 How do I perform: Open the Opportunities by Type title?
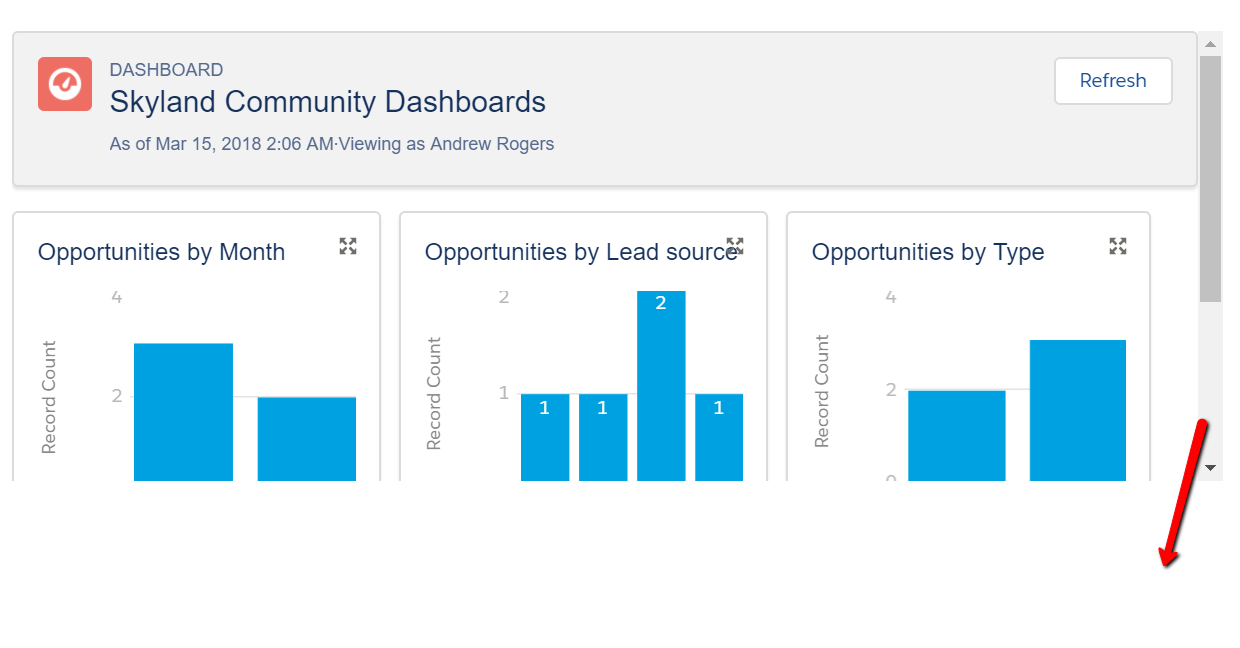(927, 252)
